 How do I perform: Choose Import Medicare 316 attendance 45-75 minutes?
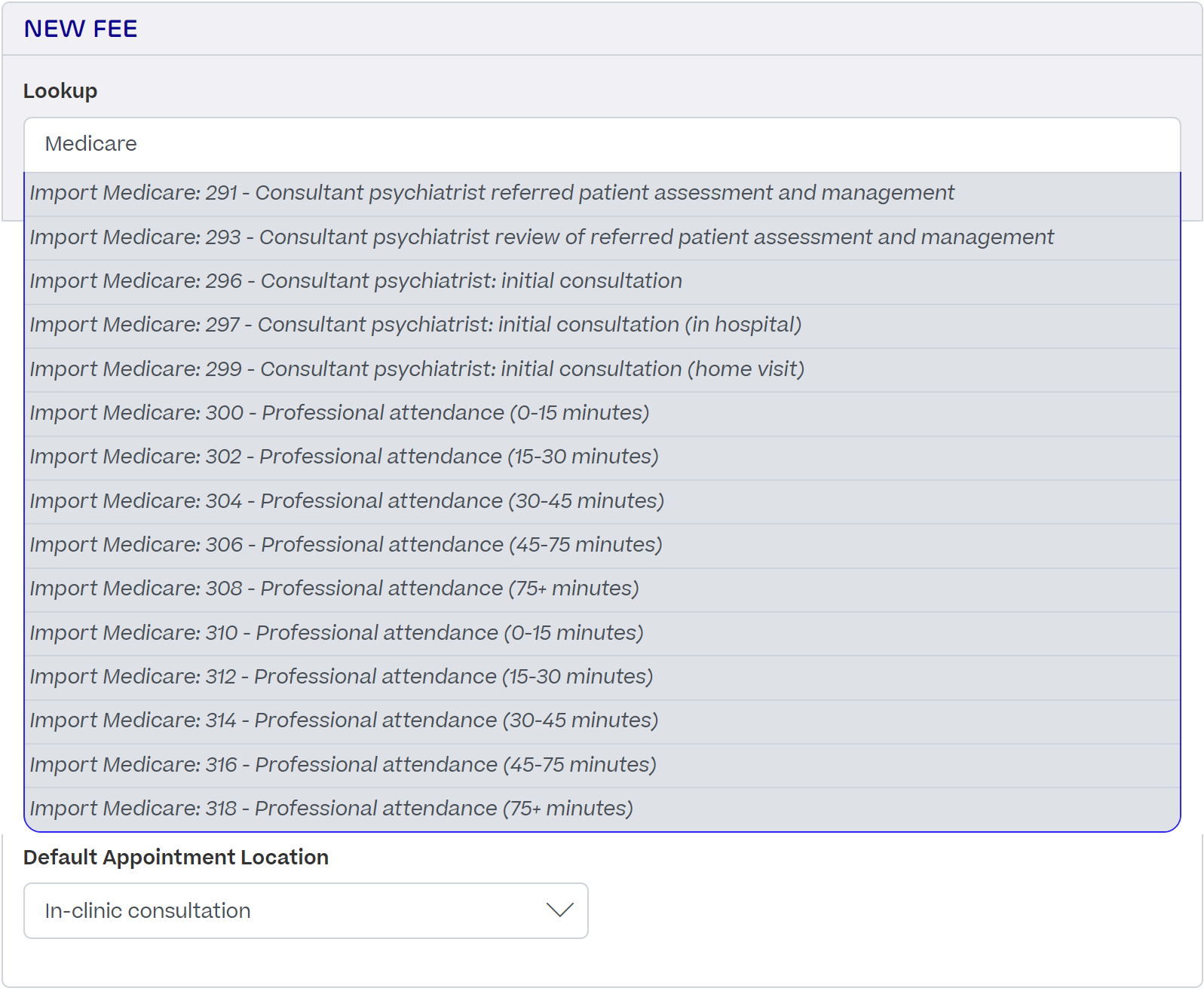pos(602,766)
